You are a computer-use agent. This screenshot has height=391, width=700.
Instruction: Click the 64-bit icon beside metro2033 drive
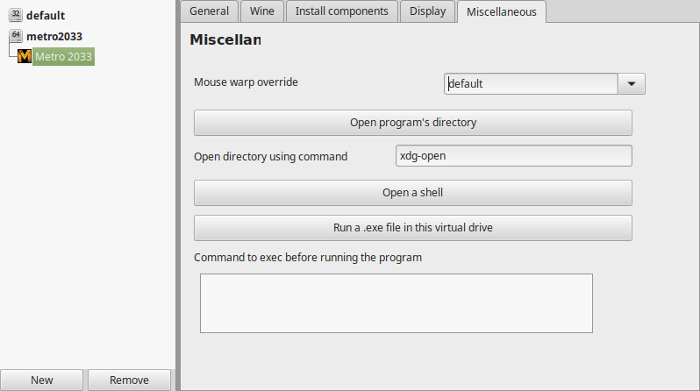pos(16,36)
